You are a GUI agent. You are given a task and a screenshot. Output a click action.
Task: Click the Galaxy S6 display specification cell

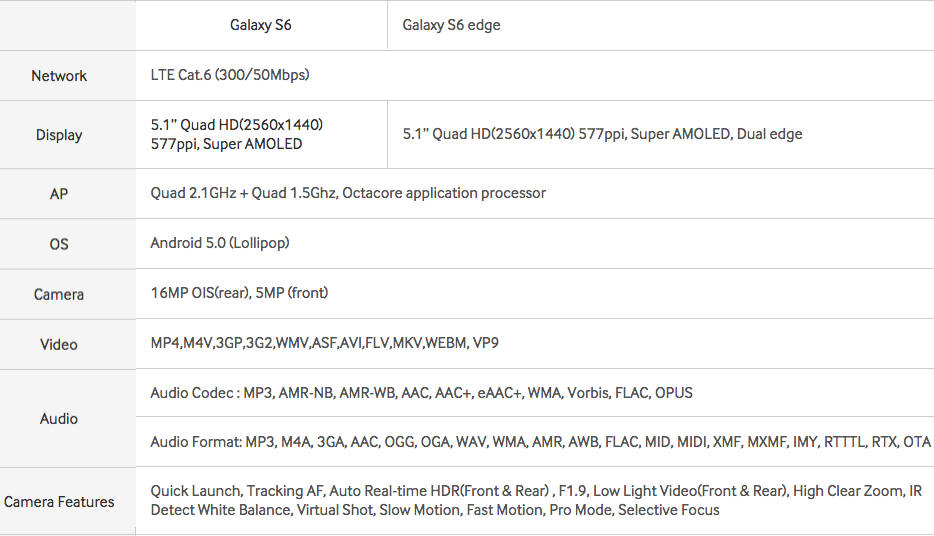coord(237,134)
